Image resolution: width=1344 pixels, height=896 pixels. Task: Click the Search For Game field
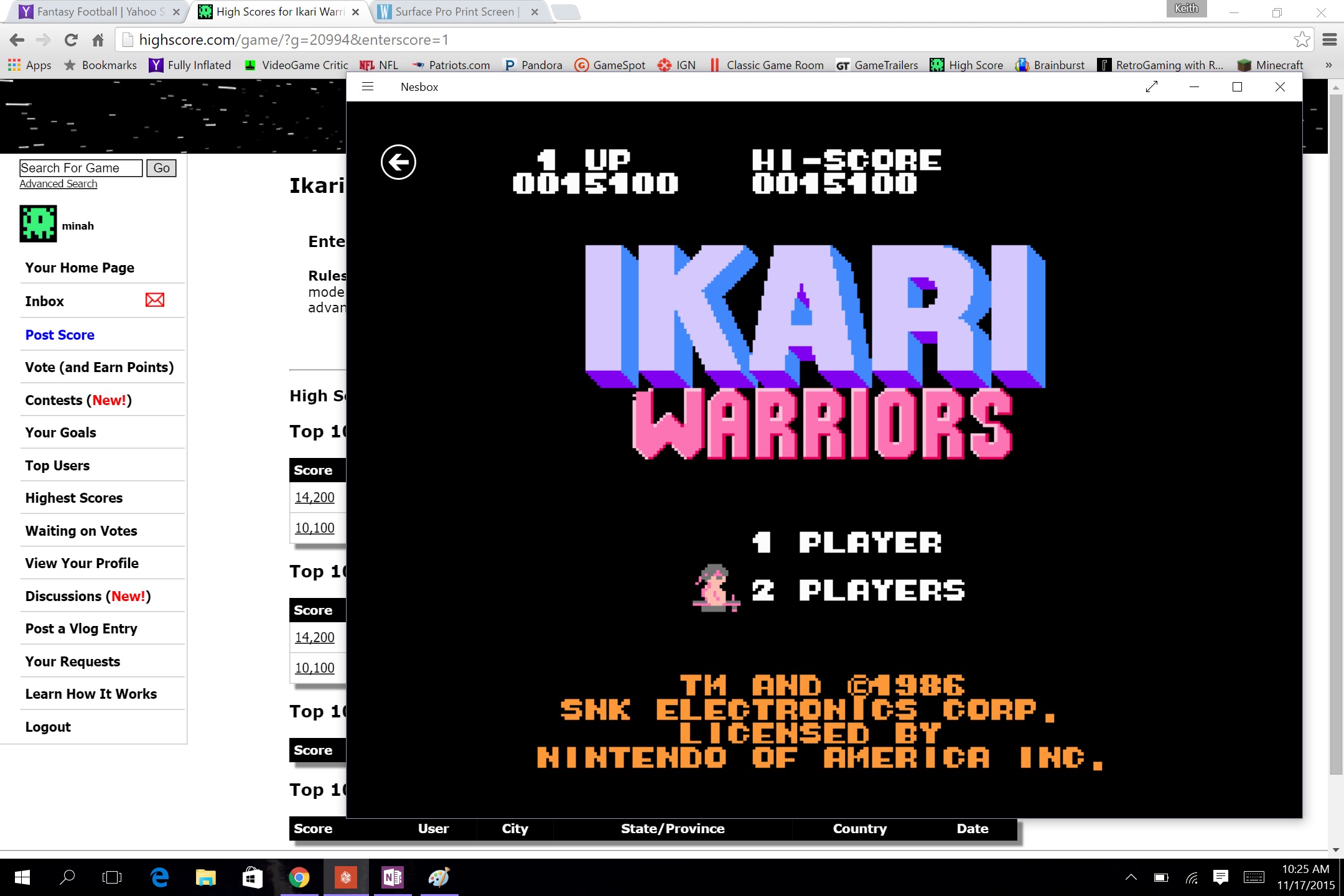[81, 168]
